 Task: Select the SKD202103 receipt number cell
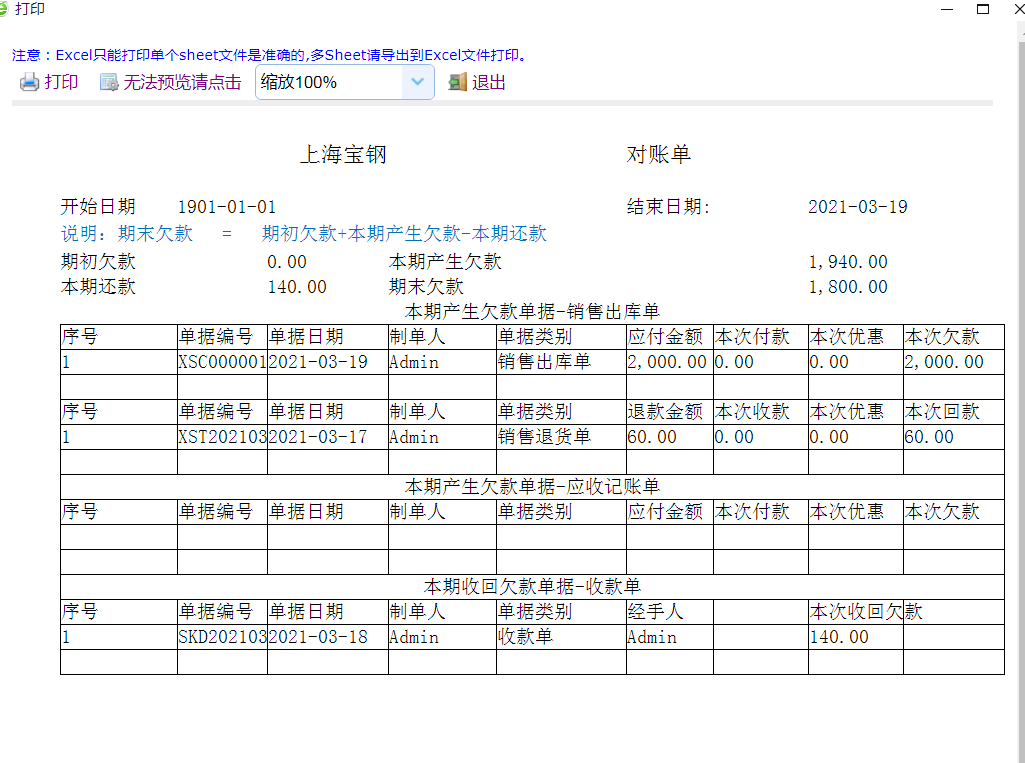(x=222, y=637)
